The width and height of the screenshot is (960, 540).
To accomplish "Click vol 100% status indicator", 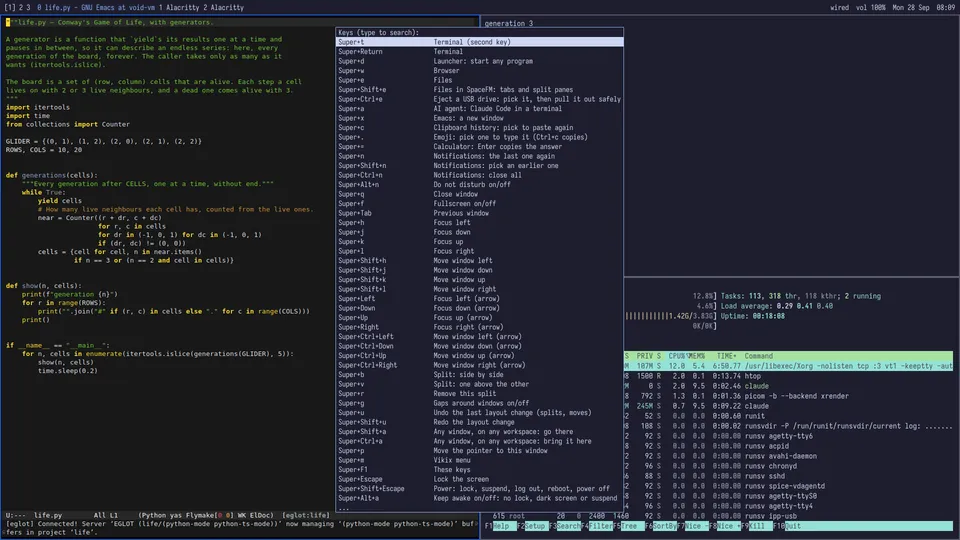I will (x=870, y=7).
